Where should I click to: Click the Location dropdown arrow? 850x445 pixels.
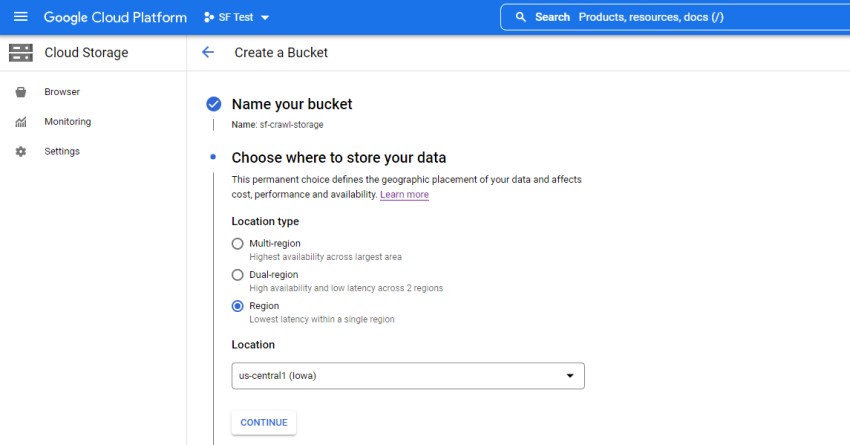tap(570, 376)
